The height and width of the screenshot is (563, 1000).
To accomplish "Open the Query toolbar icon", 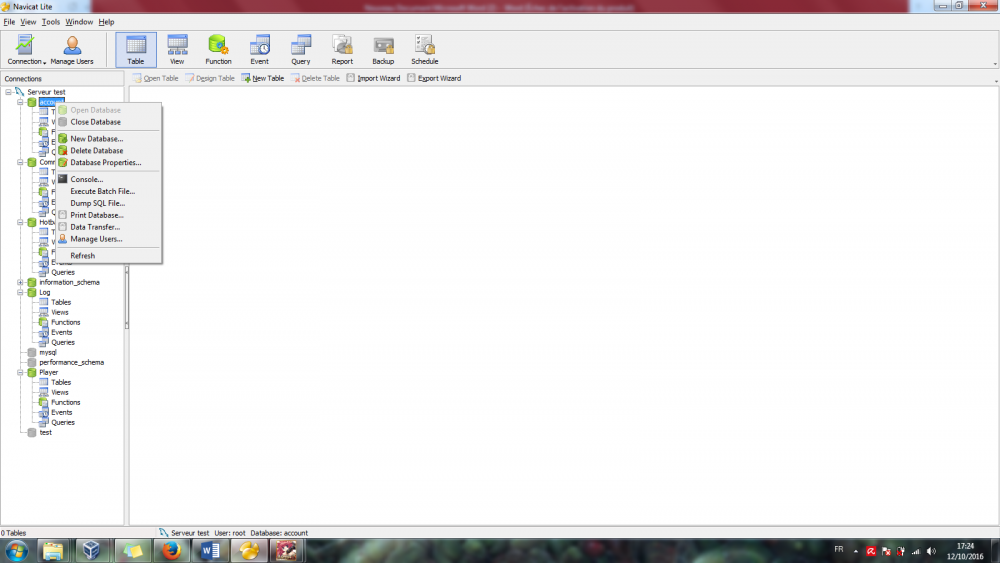I will pyautogui.click(x=300, y=50).
